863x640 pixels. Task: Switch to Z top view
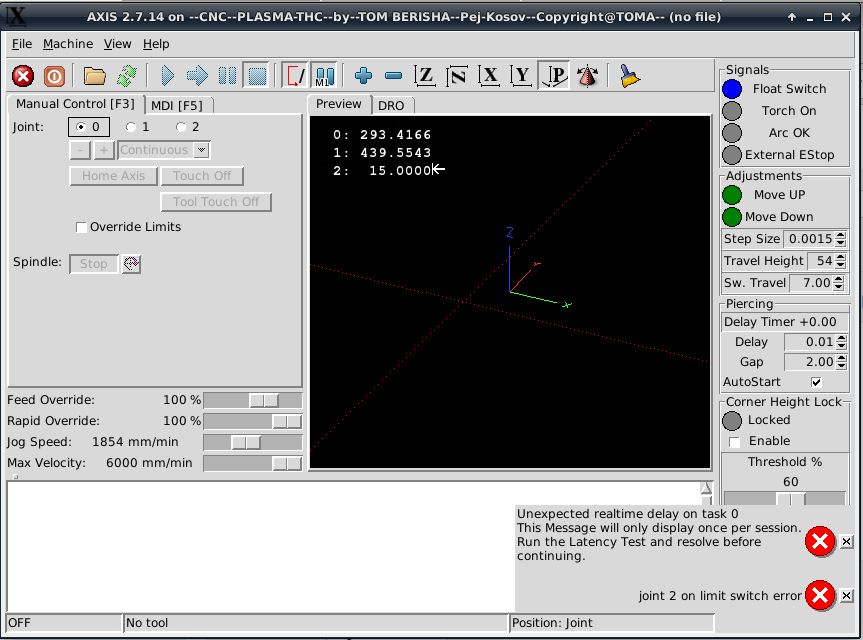[x=425, y=76]
